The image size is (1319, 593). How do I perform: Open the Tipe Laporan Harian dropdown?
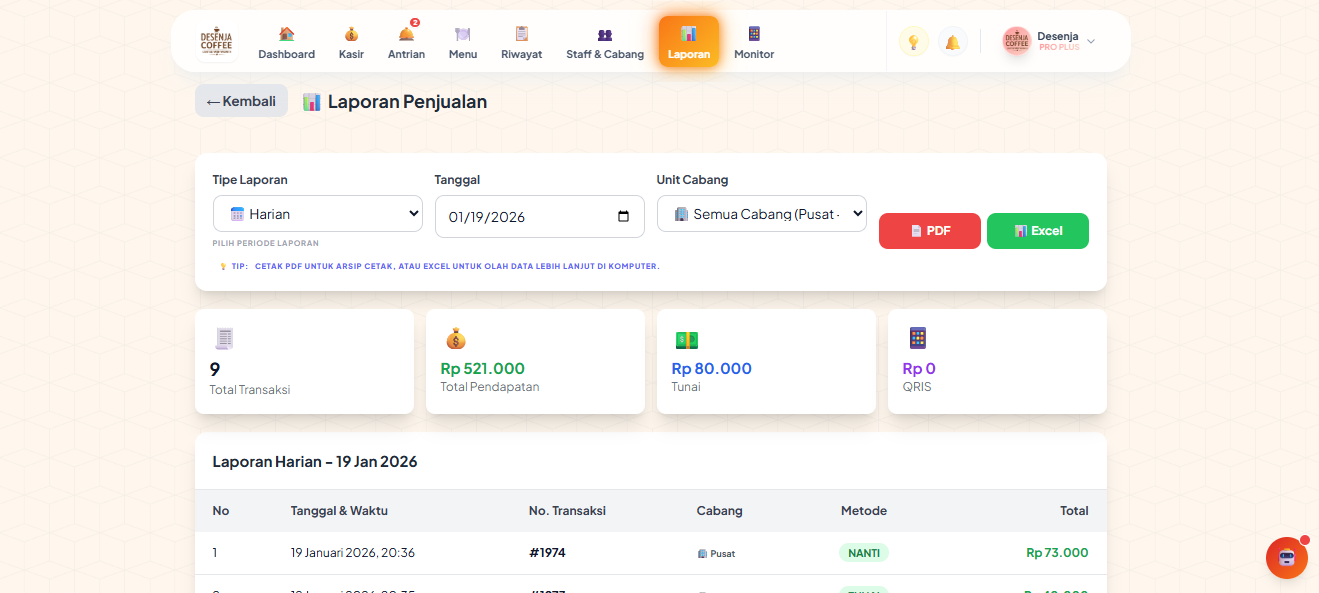coord(318,213)
